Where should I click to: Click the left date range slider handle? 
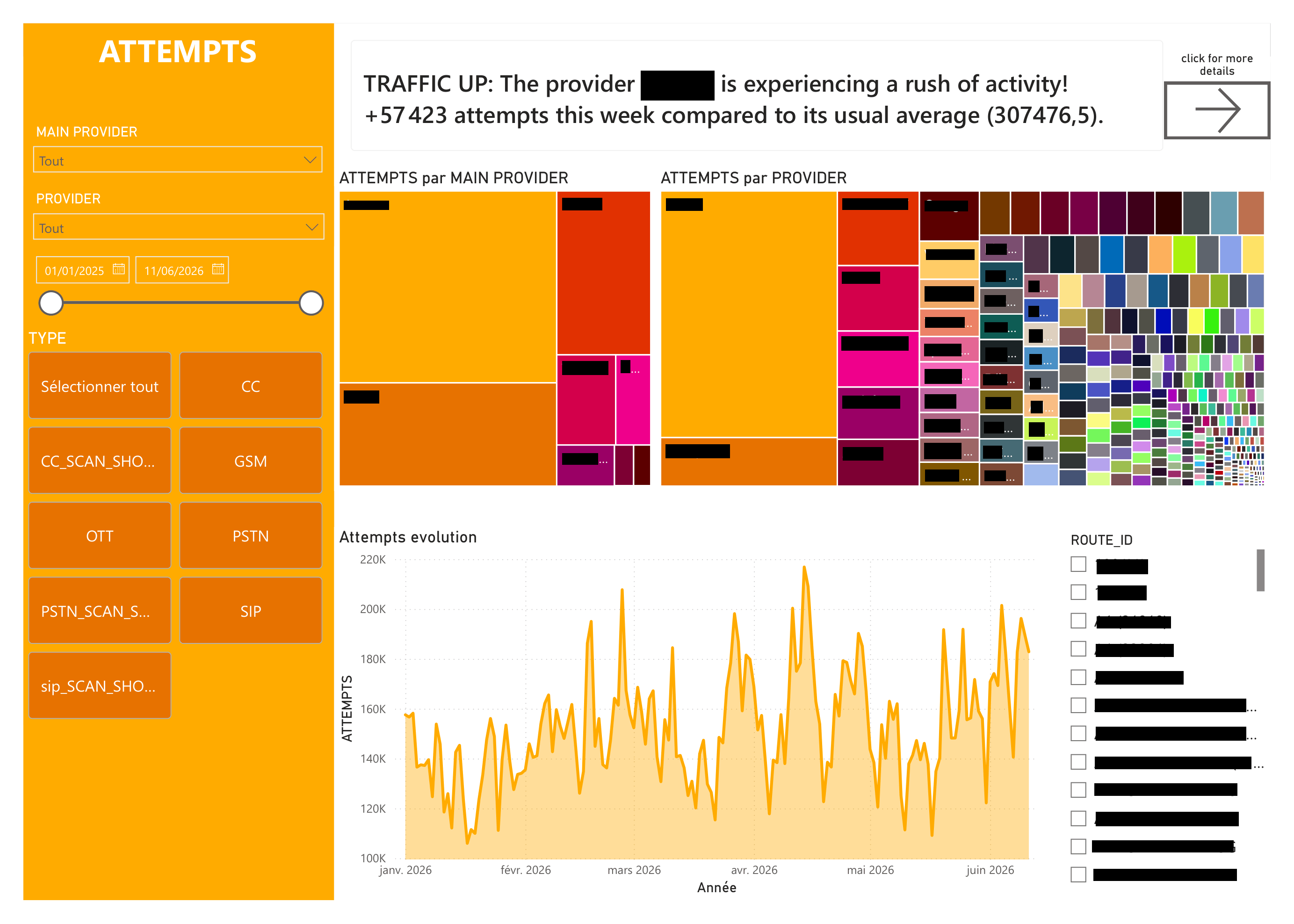click(51, 303)
